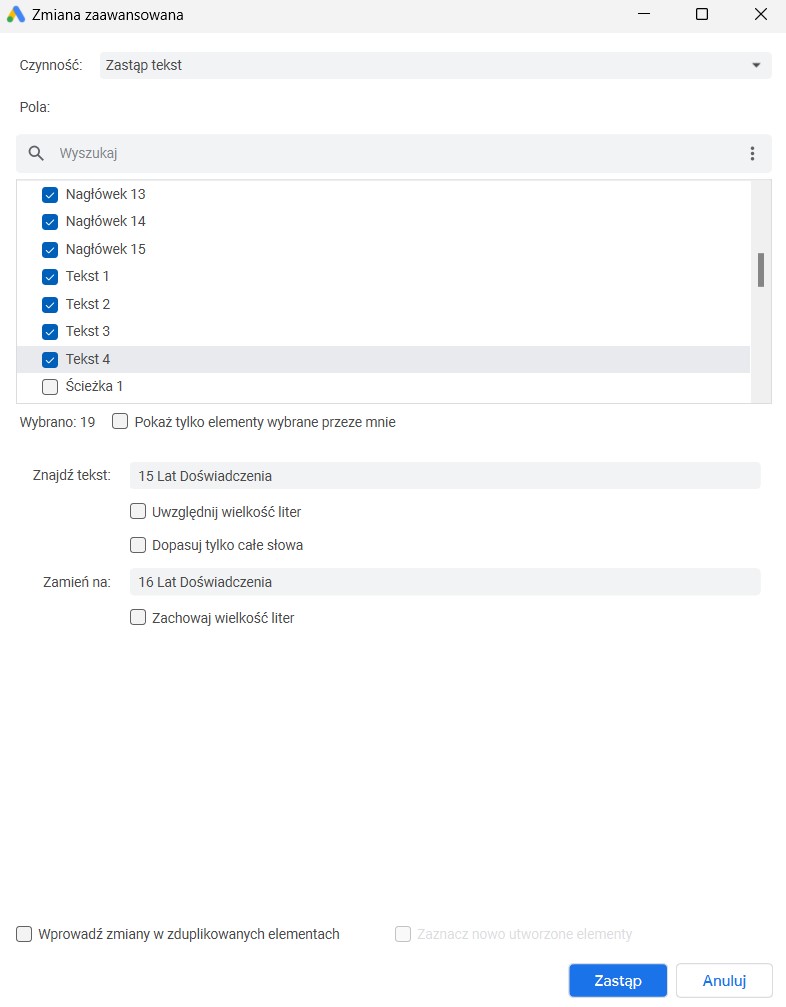Image resolution: width=786 pixels, height=1007 pixels.
Task: Click the Zastąp button
Action: pos(618,981)
